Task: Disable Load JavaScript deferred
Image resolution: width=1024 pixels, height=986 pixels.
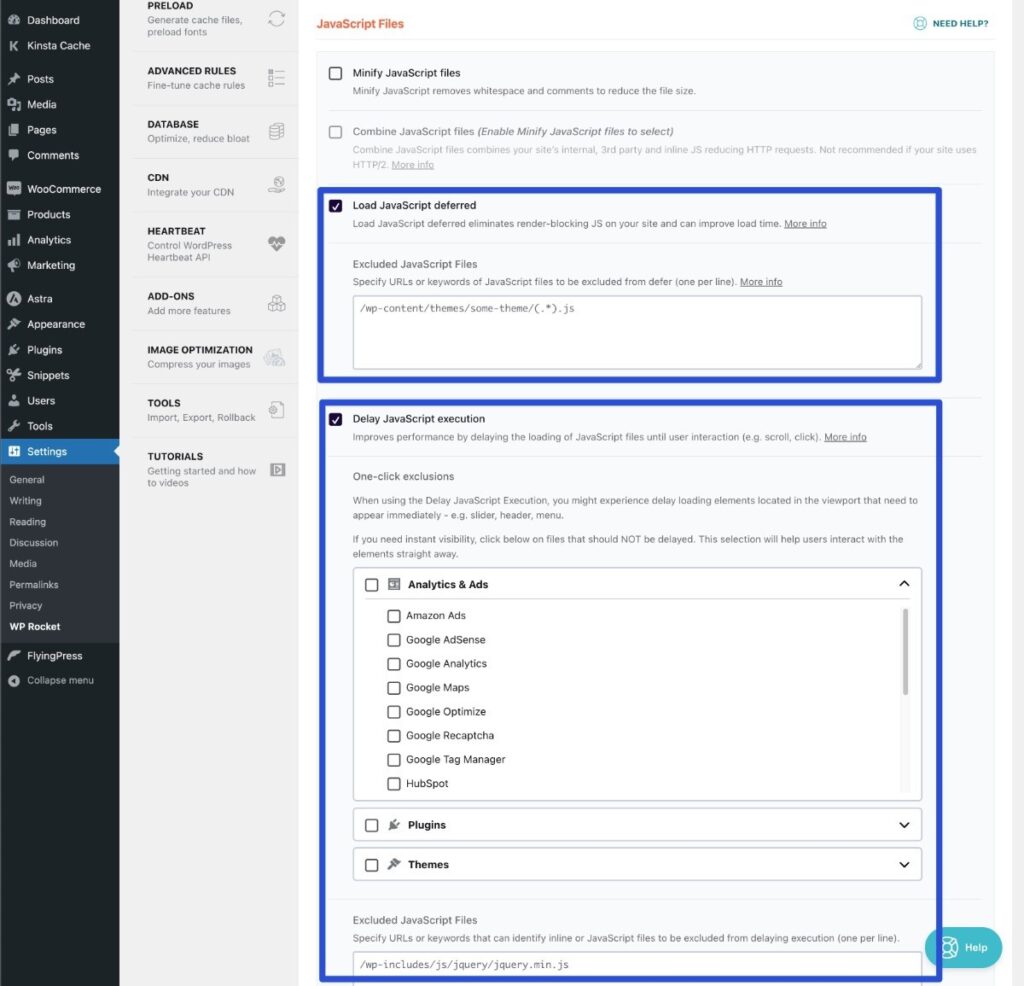Action: pyautogui.click(x=337, y=205)
